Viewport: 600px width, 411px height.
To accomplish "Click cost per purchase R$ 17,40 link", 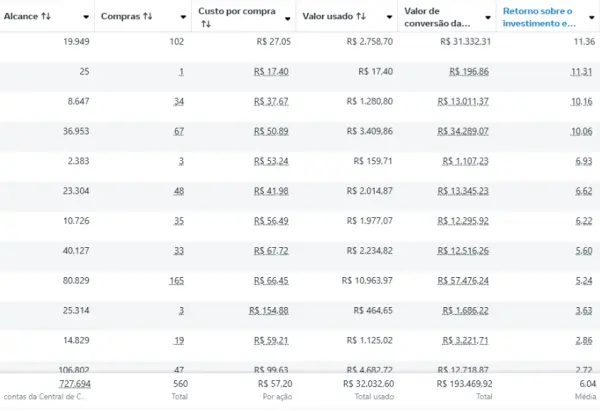I will (271, 72).
